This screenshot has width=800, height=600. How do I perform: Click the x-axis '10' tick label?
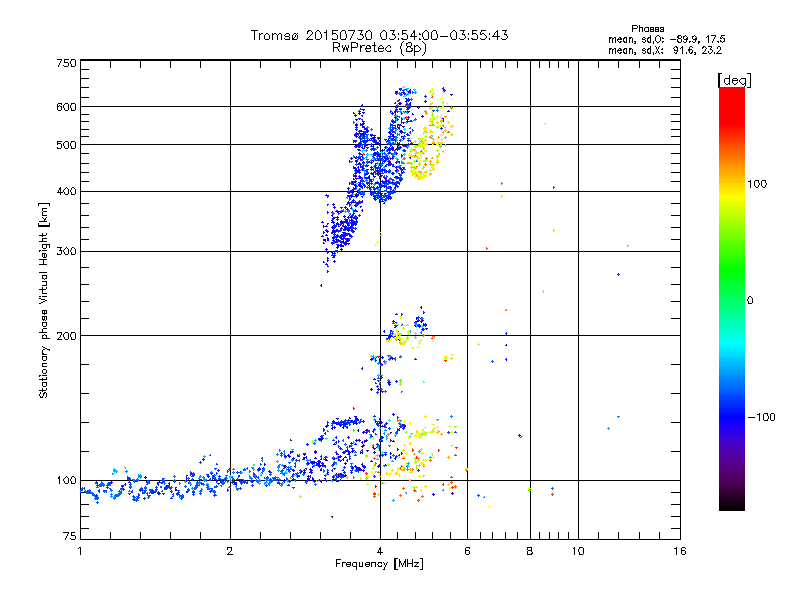pos(578,551)
